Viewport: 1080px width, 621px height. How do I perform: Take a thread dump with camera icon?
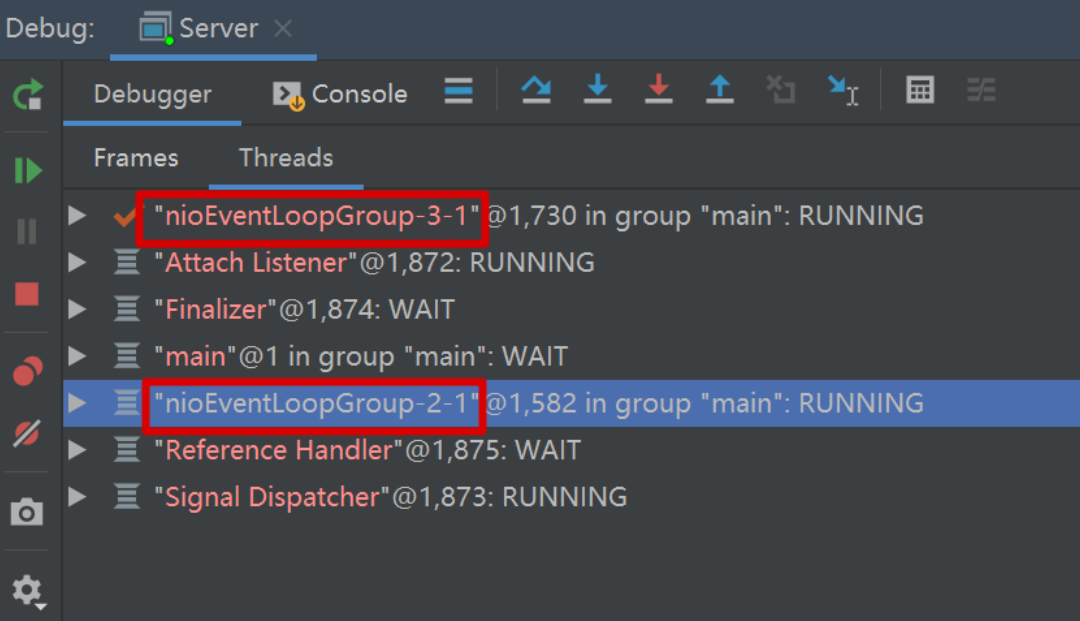tap(27, 512)
